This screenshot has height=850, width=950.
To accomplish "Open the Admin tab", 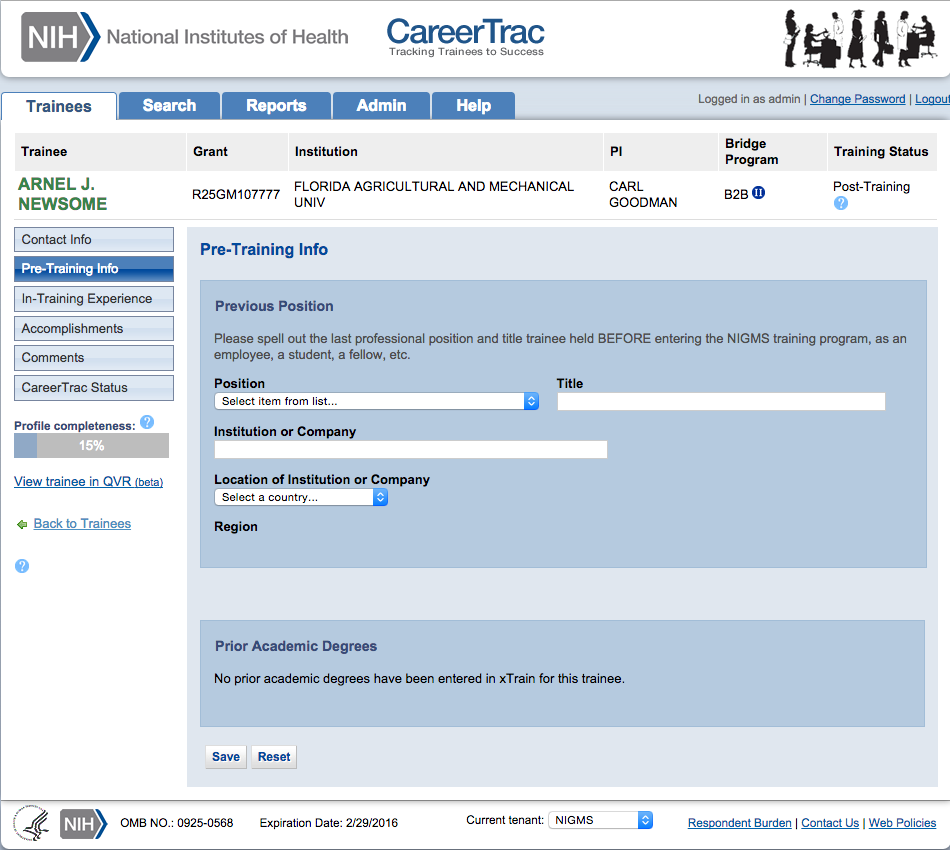I will [x=382, y=105].
